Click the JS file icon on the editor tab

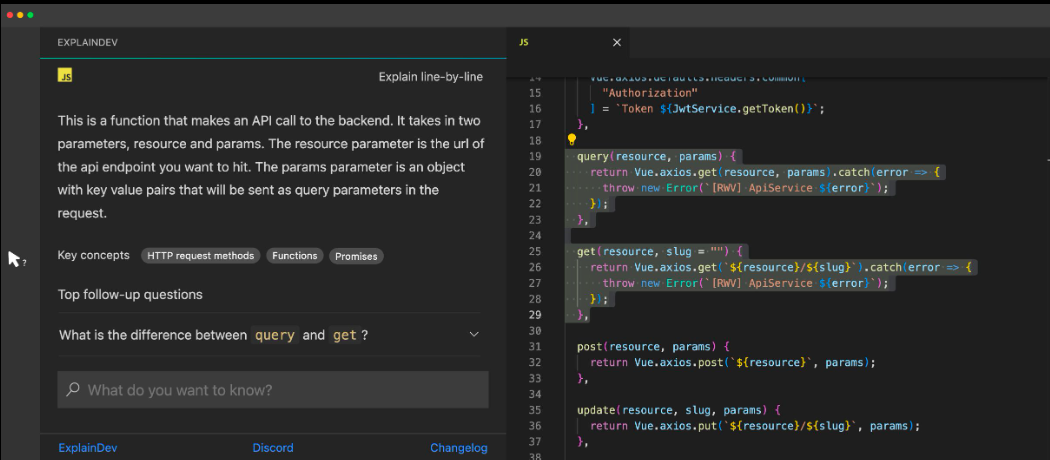[524, 42]
